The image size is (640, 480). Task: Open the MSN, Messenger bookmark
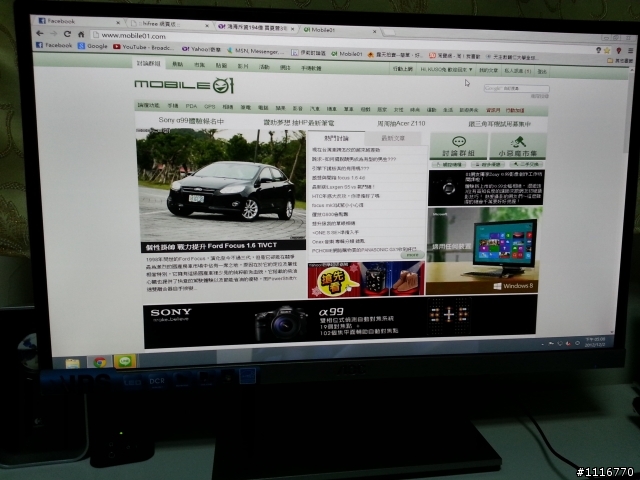pyautogui.click(x=255, y=51)
